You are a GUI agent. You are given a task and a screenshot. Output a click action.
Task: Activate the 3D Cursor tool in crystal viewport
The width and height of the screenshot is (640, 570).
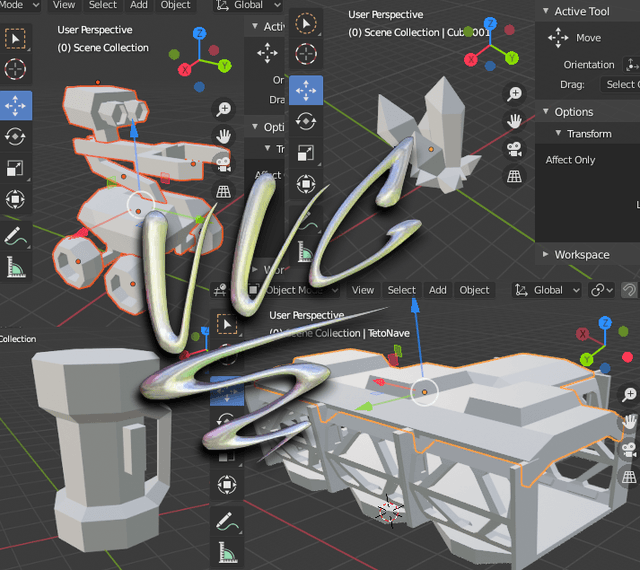click(306, 53)
